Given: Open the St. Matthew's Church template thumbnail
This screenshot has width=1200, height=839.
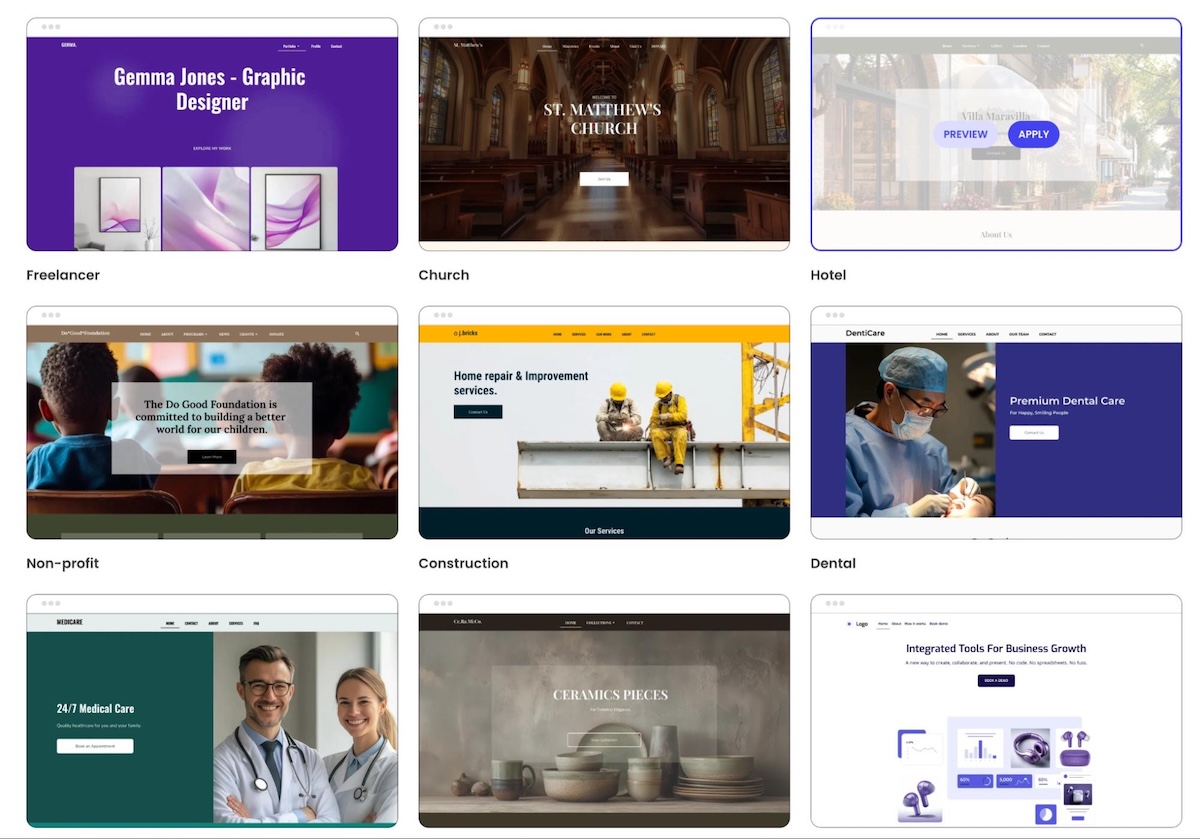Looking at the screenshot, I should click(604, 134).
